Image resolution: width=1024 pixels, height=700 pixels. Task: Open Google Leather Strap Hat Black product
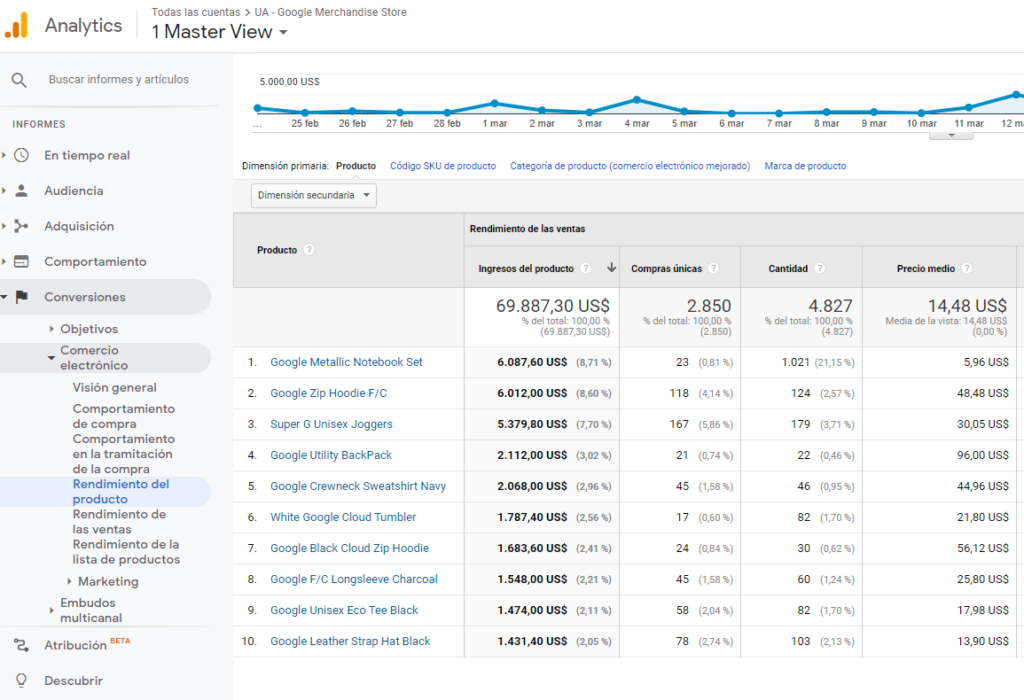(350, 641)
